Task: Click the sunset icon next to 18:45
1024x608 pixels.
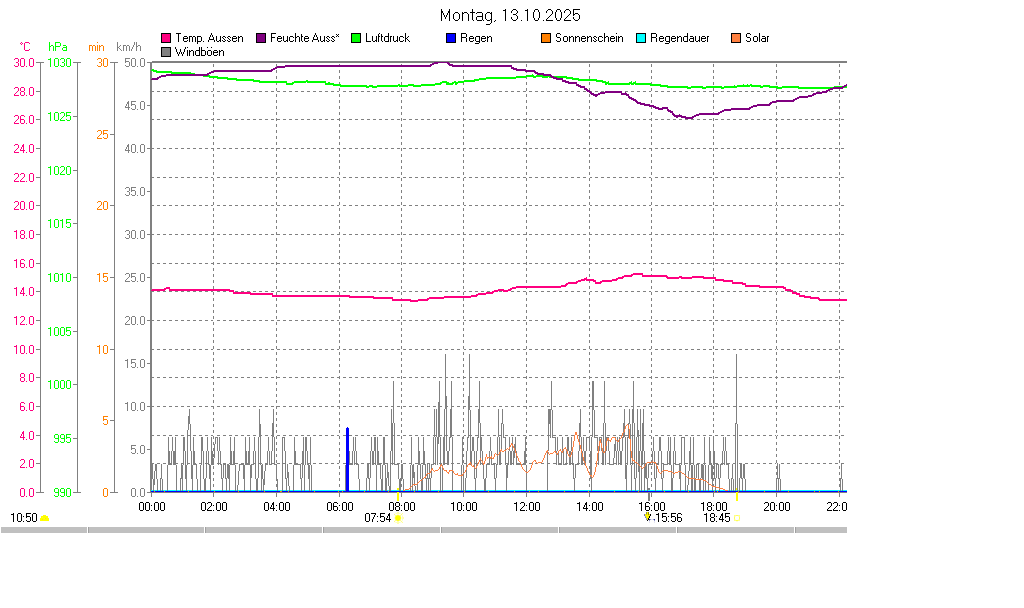Action: 737,518
